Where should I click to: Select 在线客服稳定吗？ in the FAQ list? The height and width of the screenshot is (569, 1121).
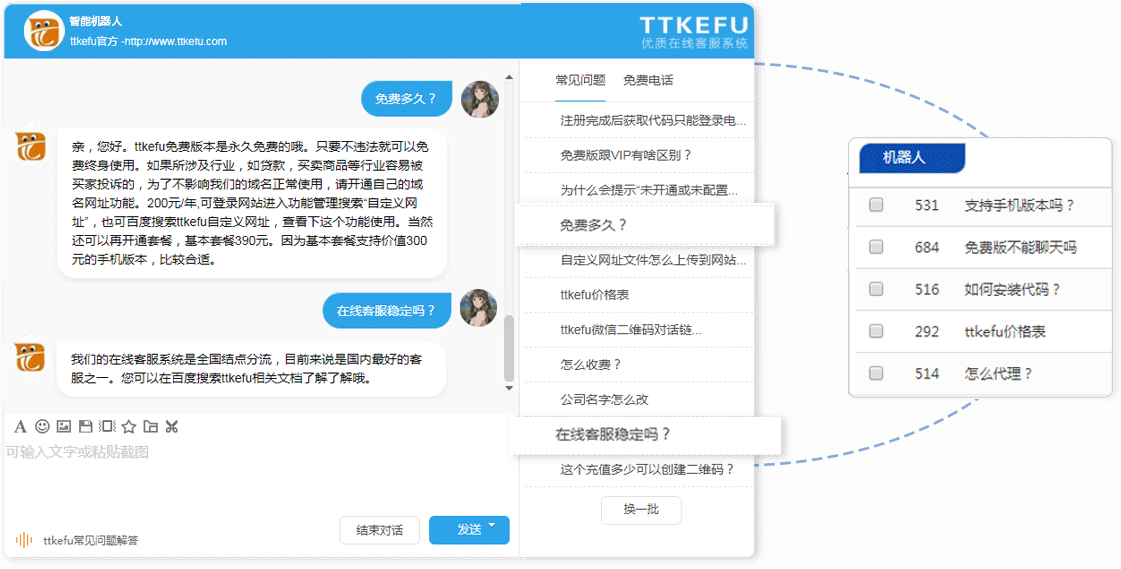point(644,435)
